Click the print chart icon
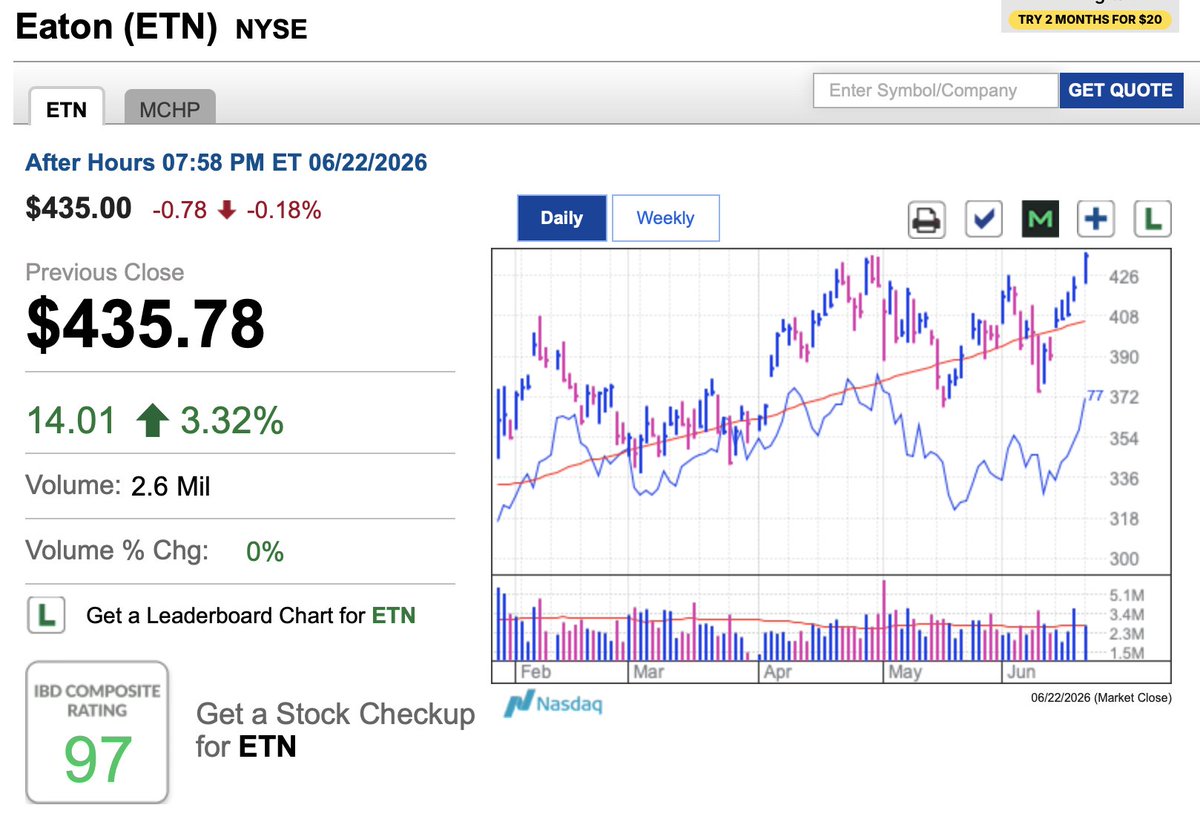 click(x=927, y=220)
